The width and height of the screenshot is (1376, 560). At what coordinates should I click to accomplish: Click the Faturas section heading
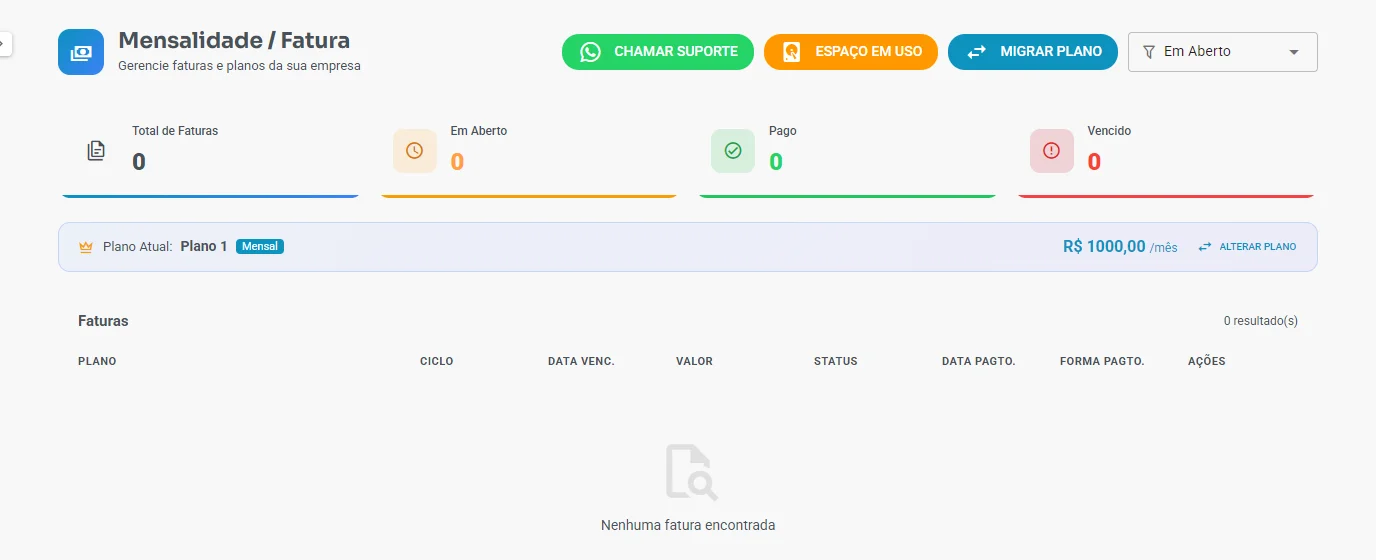tap(103, 321)
